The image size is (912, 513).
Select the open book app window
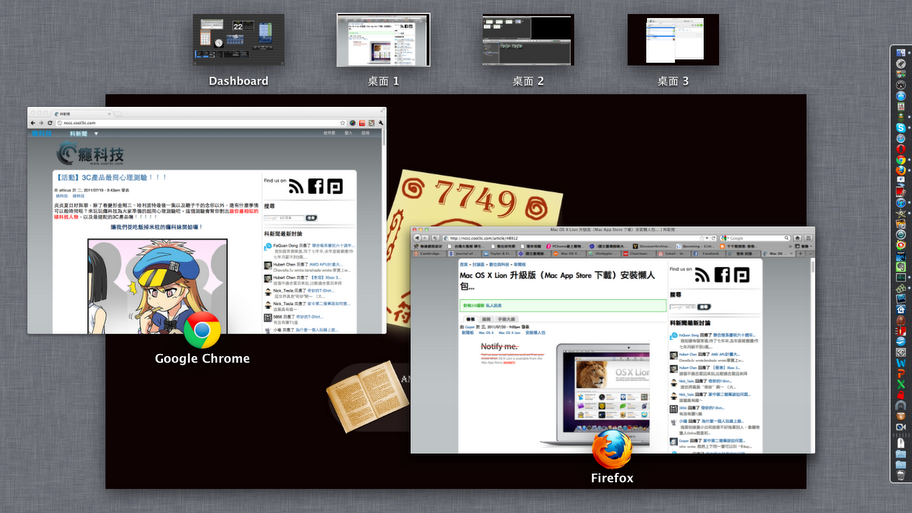tap(367, 397)
